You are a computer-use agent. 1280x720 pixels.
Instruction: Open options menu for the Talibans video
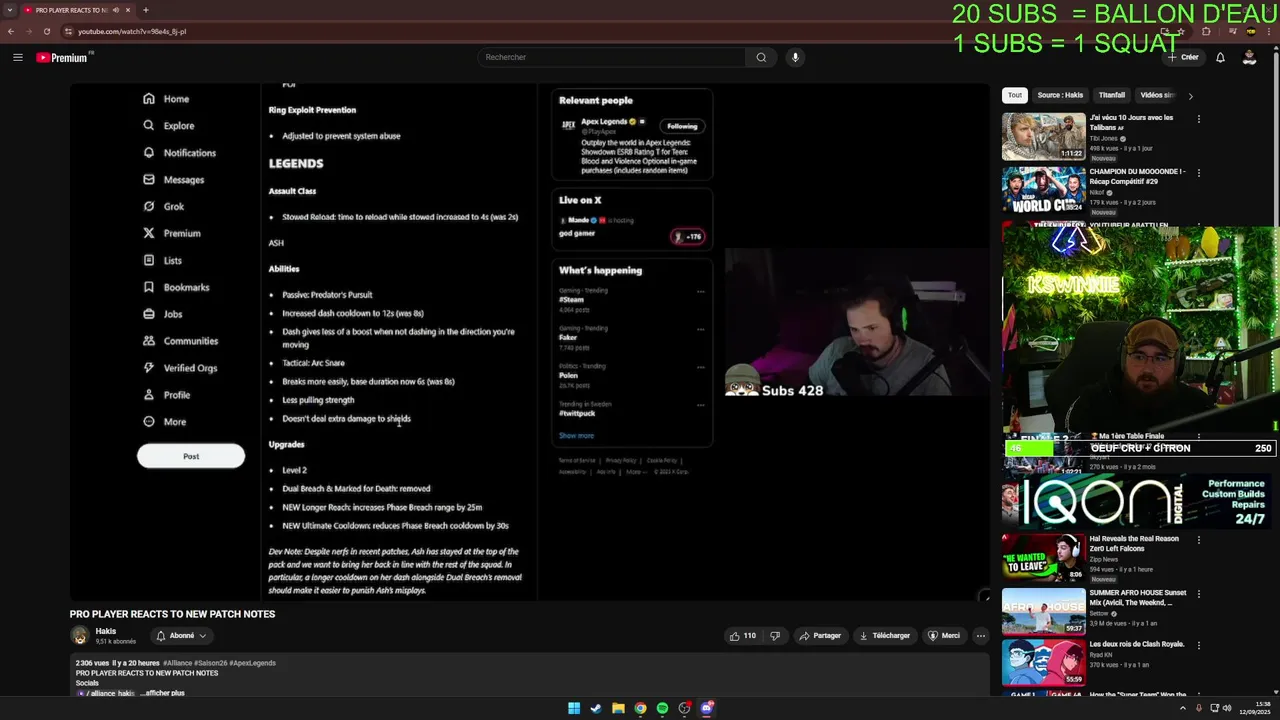pyautogui.click(x=1199, y=119)
